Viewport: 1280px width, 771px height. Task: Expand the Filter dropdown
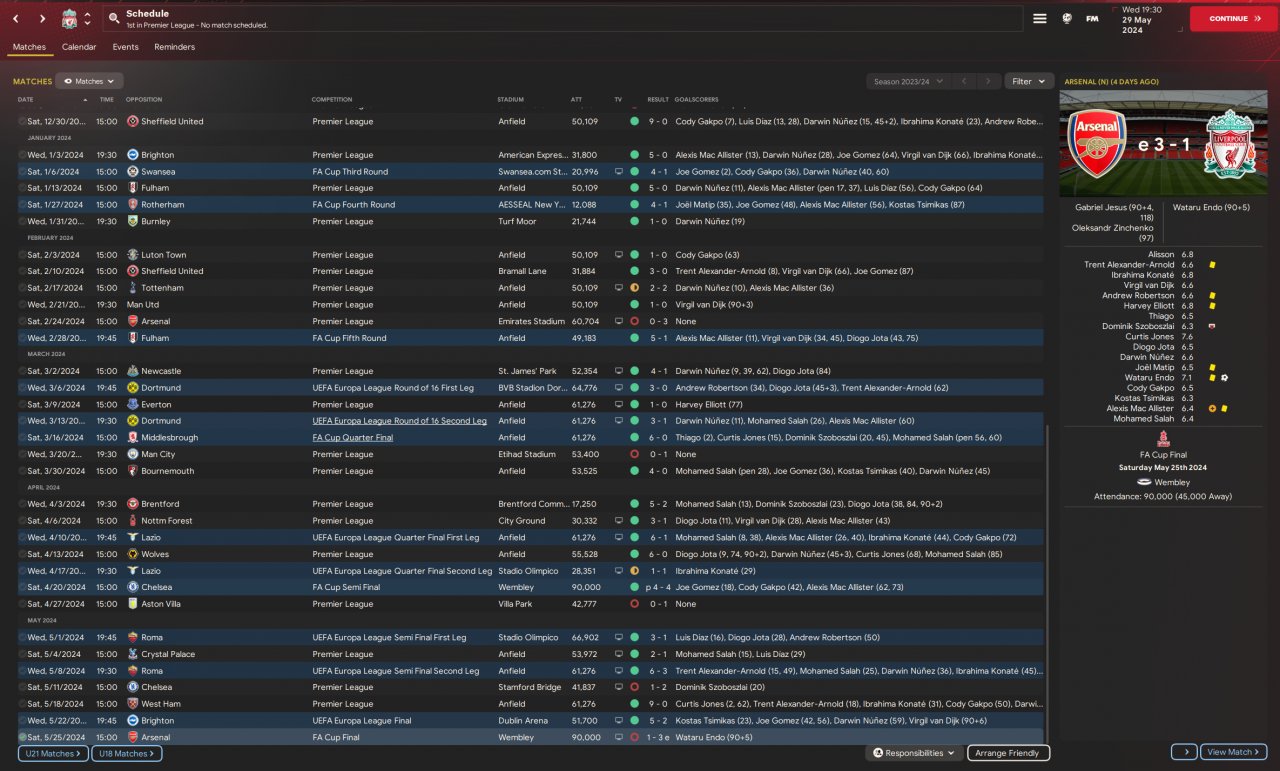coord(1028,81)
